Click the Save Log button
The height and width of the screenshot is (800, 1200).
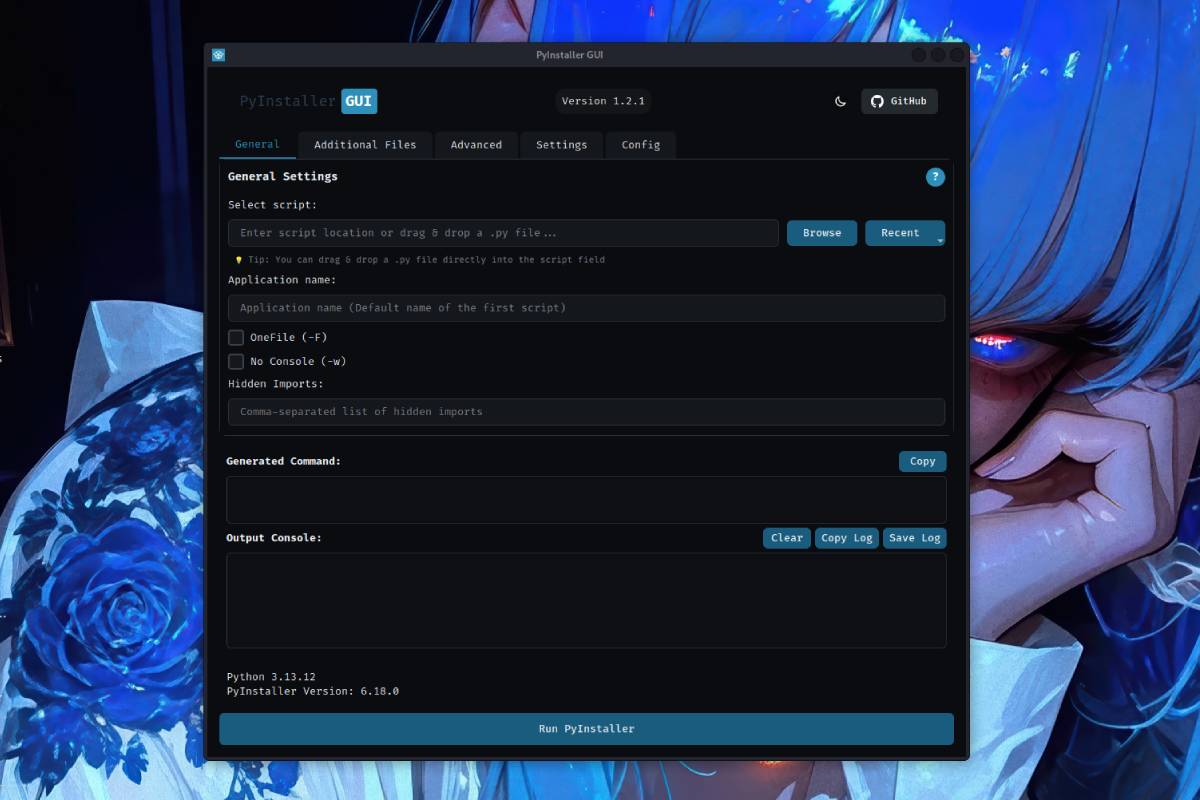click(915, 538)
